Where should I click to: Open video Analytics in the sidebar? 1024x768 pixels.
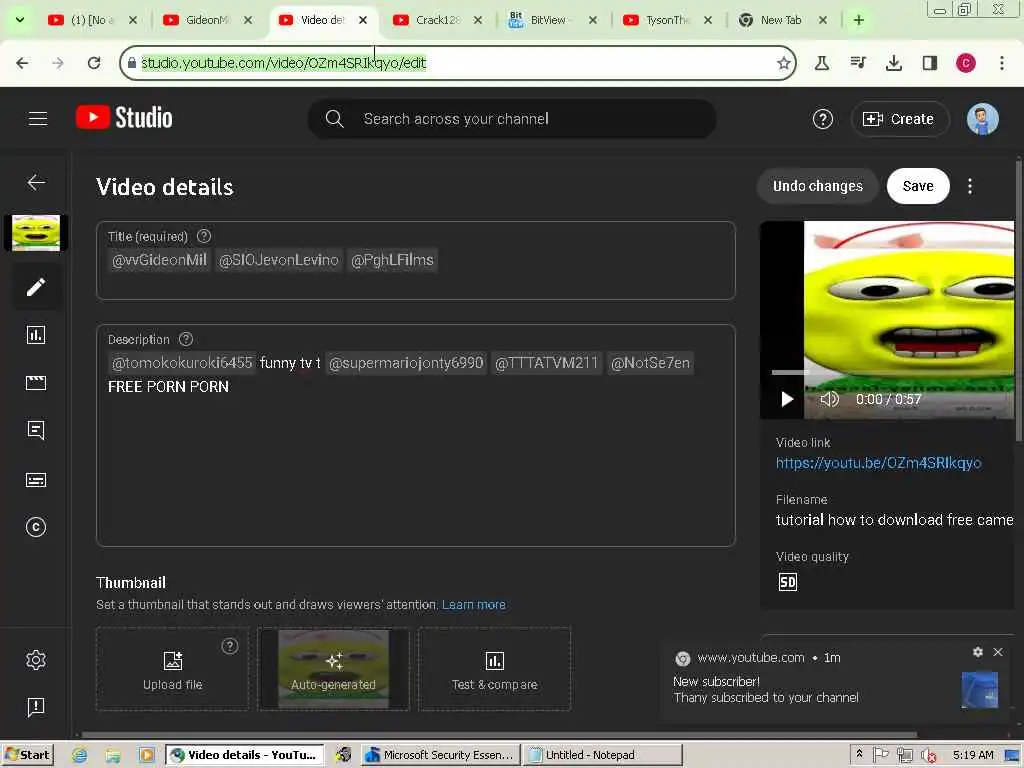[36, 335]
